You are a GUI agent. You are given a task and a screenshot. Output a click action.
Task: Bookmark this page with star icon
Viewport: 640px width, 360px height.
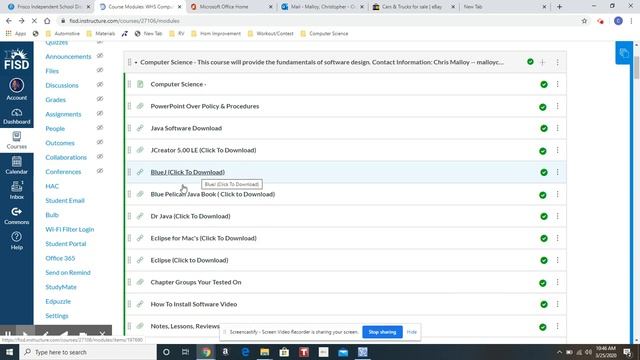[584, 21]
